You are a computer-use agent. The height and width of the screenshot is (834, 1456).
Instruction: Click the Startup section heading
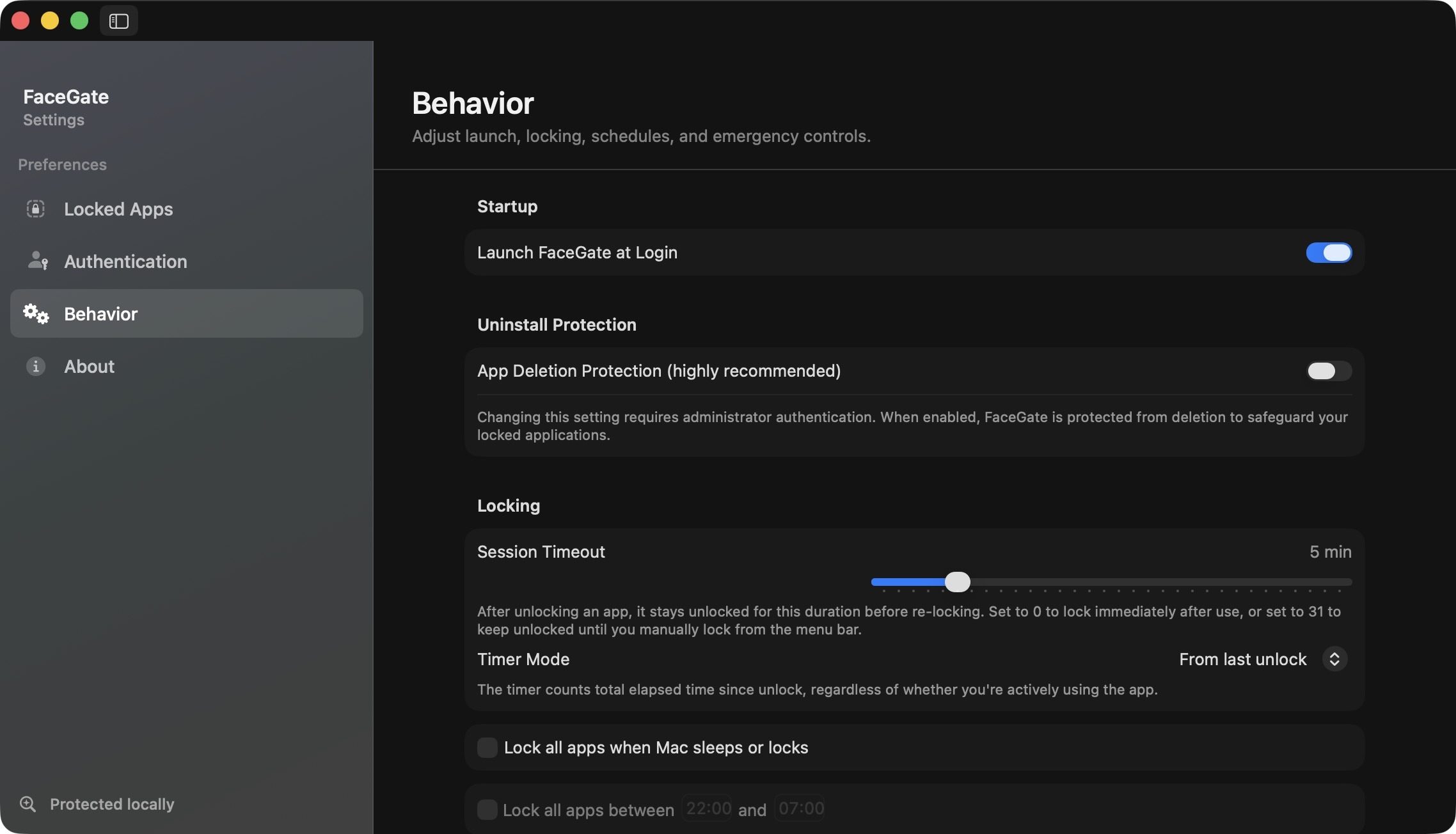[507, 206]
